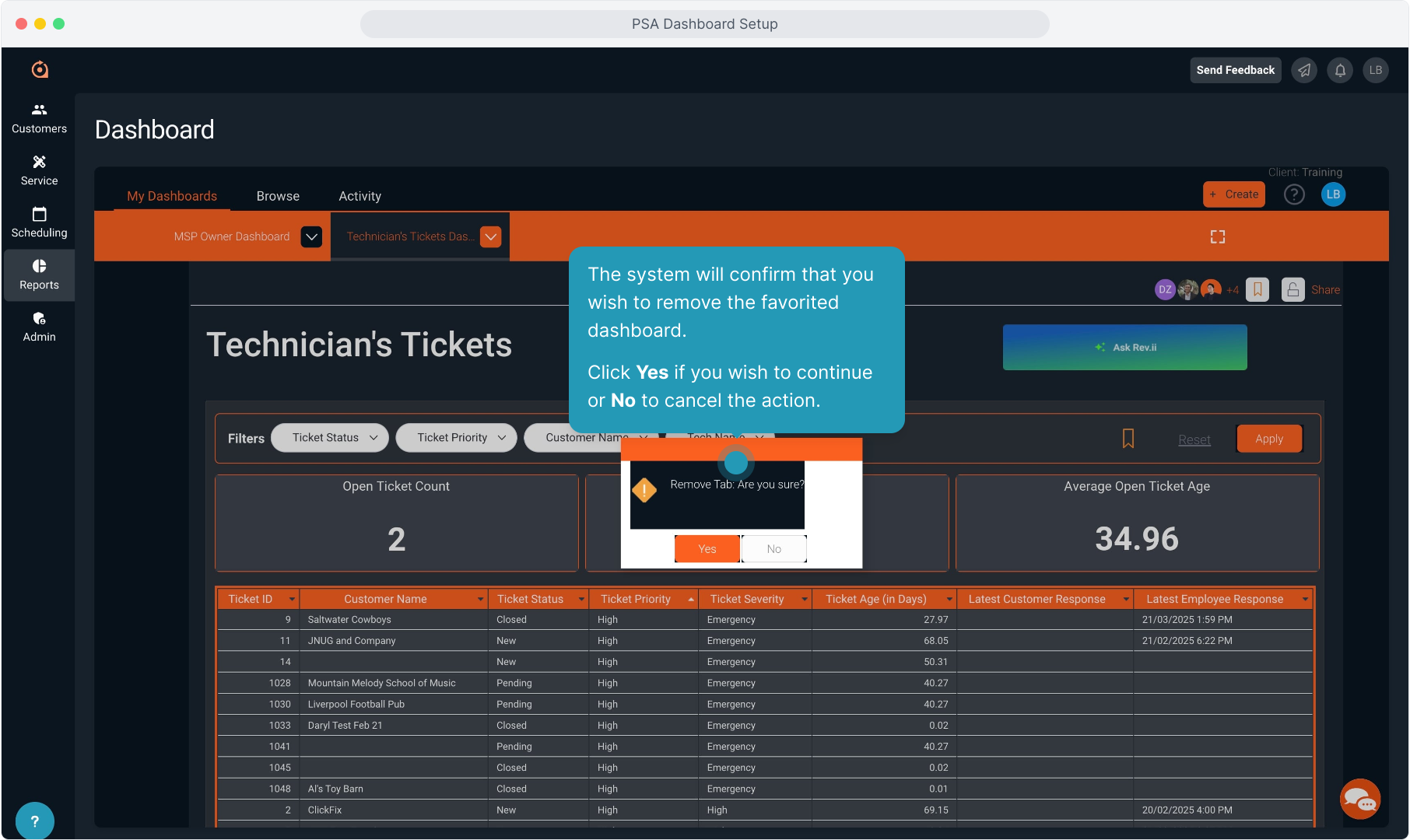This screenshot has width=1410, height=840.
Task: Click the bookmark icon next to Share
Action: tap(1257, 289)
